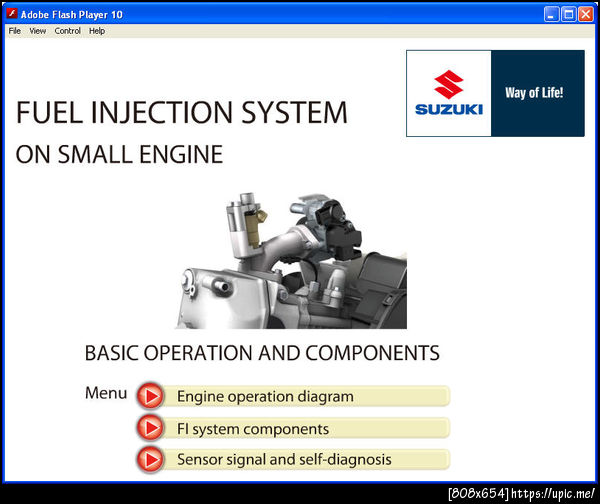Select the Engine operation diagram menu bar
Image resolution: width=600 pixels, height=504 pixels.
tap(306, 396)
